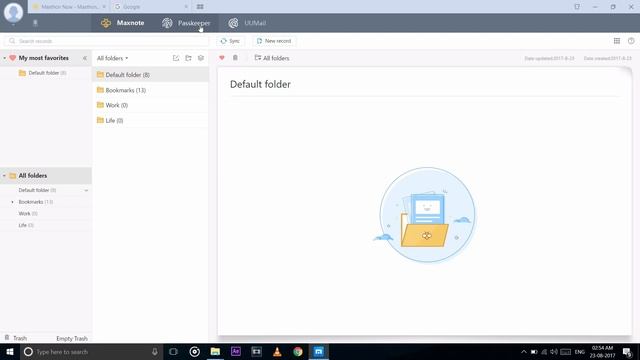This screenshot has height=360, width=640.
Task: Select Default folder in the All folders tree
Action: point(37,190)
